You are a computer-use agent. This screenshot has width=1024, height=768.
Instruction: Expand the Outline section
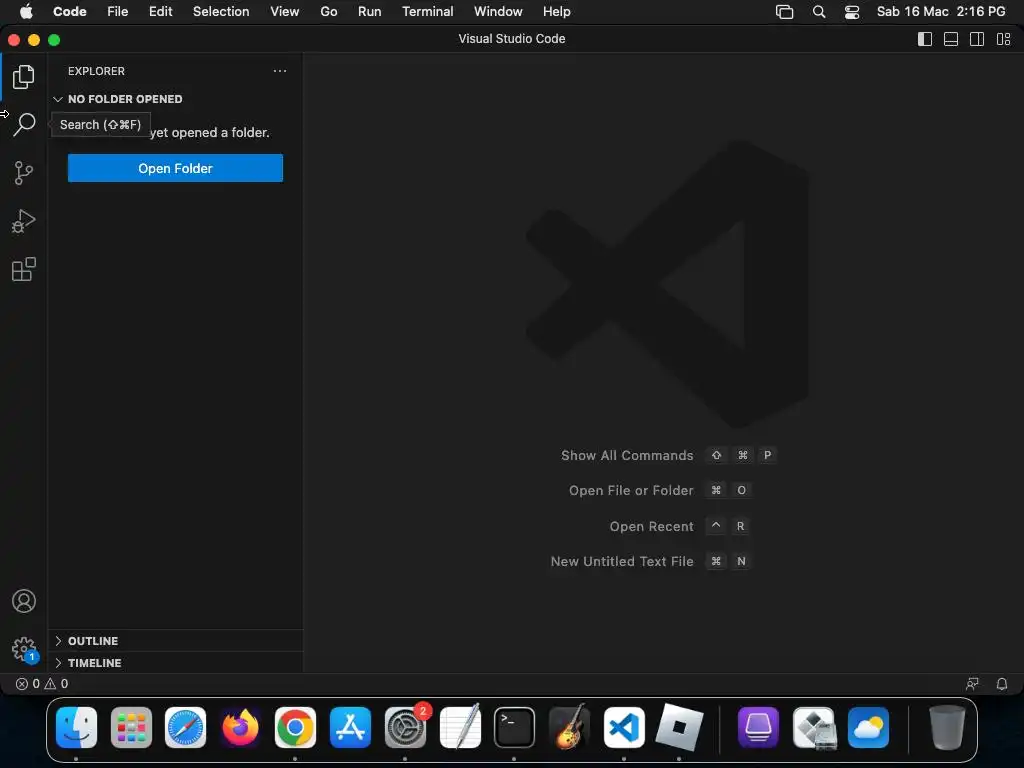(175, 641)
